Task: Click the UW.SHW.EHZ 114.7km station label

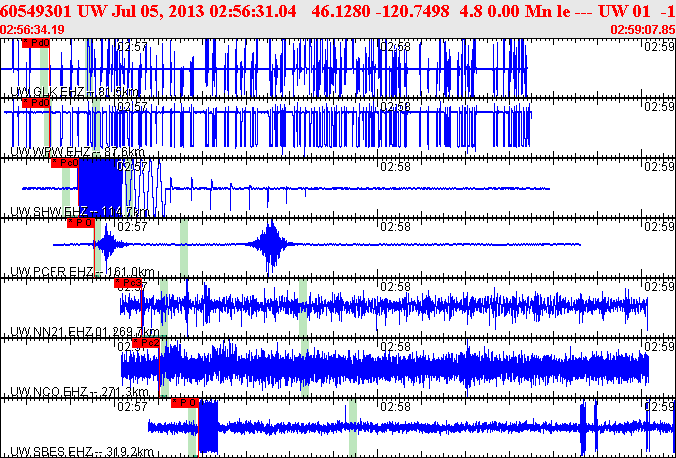Action: pos(72,212)
